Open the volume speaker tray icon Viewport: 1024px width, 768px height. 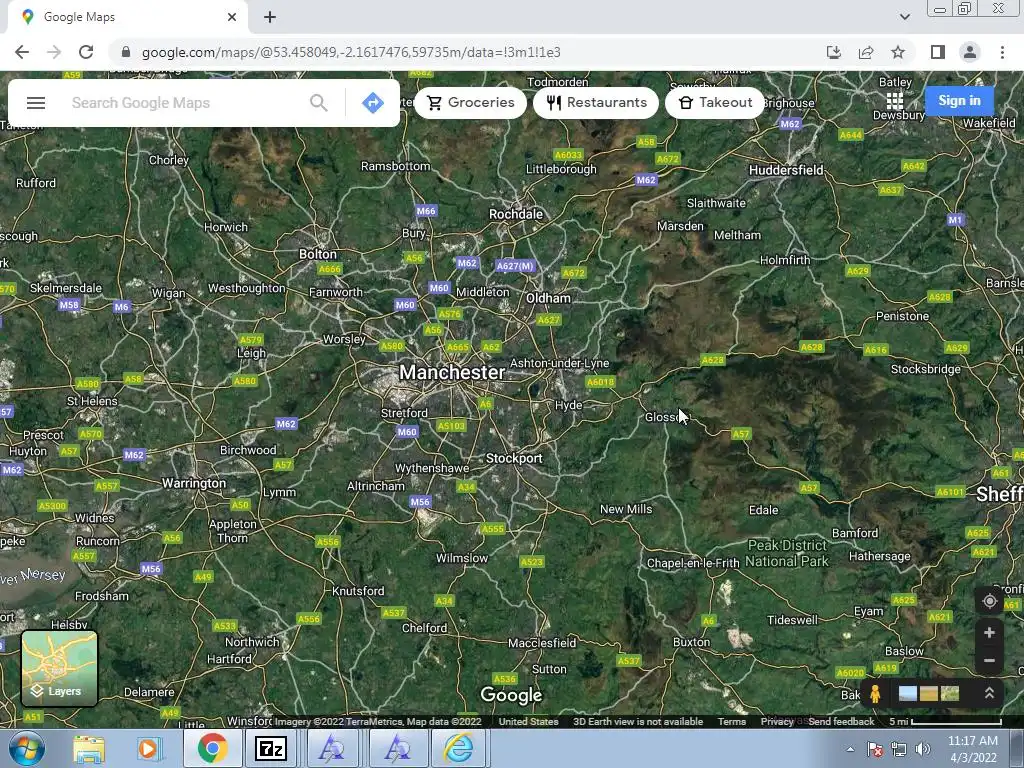click(x=922, y=750)
